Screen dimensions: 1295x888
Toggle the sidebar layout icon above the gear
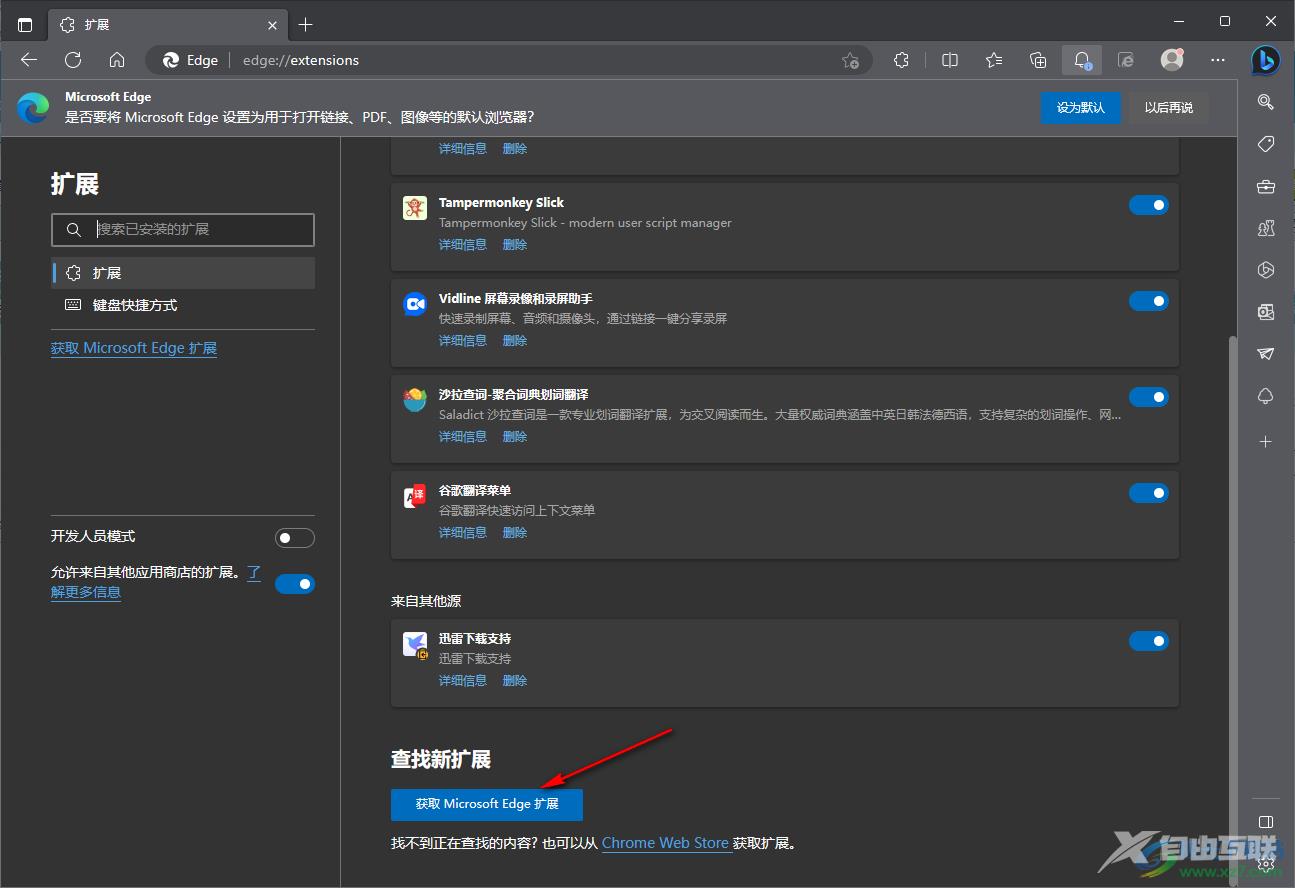click(x=1266, y=822)
